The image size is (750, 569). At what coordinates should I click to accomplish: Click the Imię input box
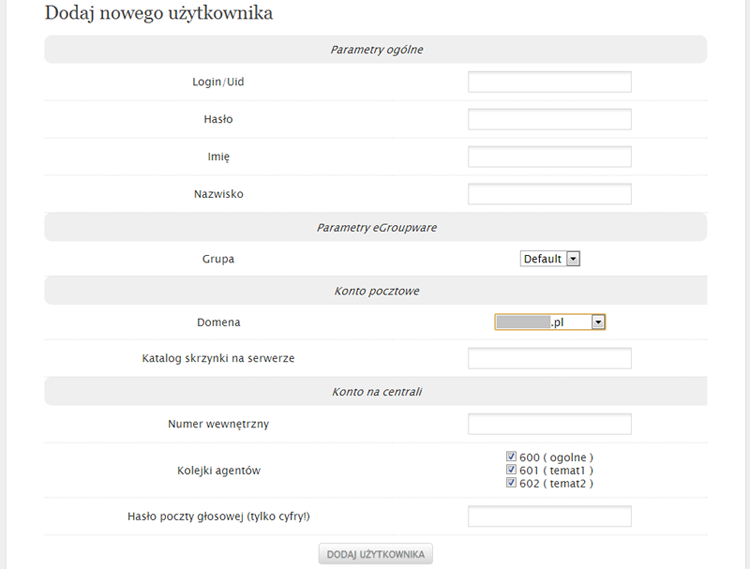549,157
